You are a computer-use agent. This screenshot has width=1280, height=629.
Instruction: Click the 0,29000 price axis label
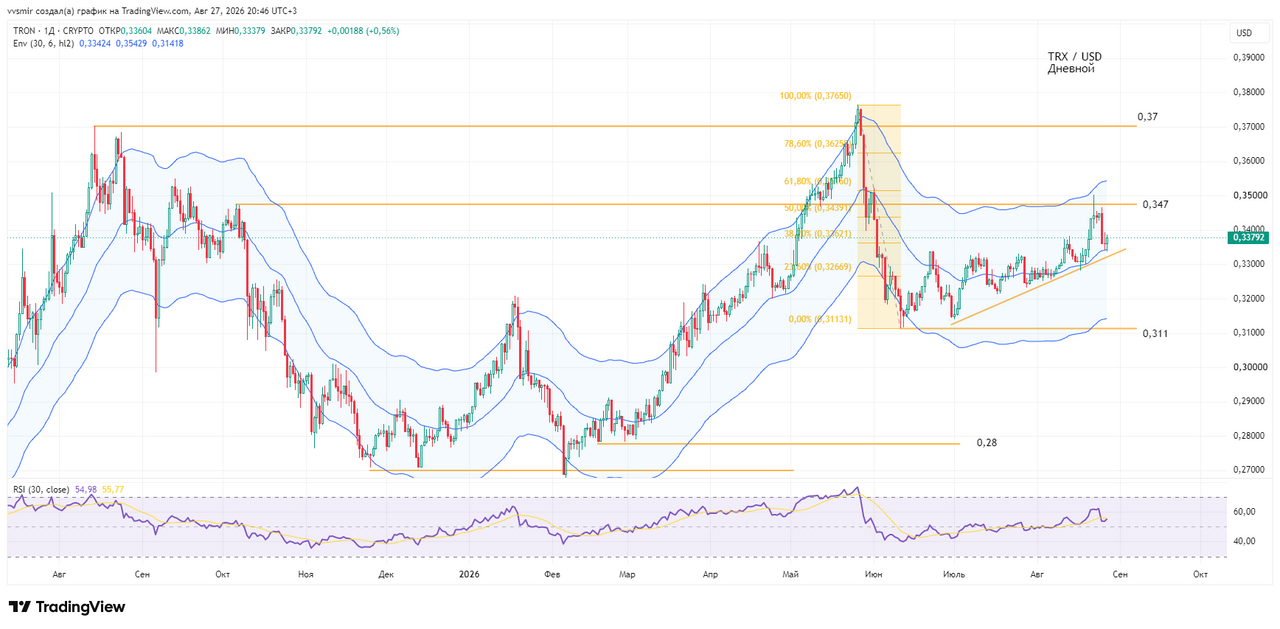click(x=1249, y=401)
